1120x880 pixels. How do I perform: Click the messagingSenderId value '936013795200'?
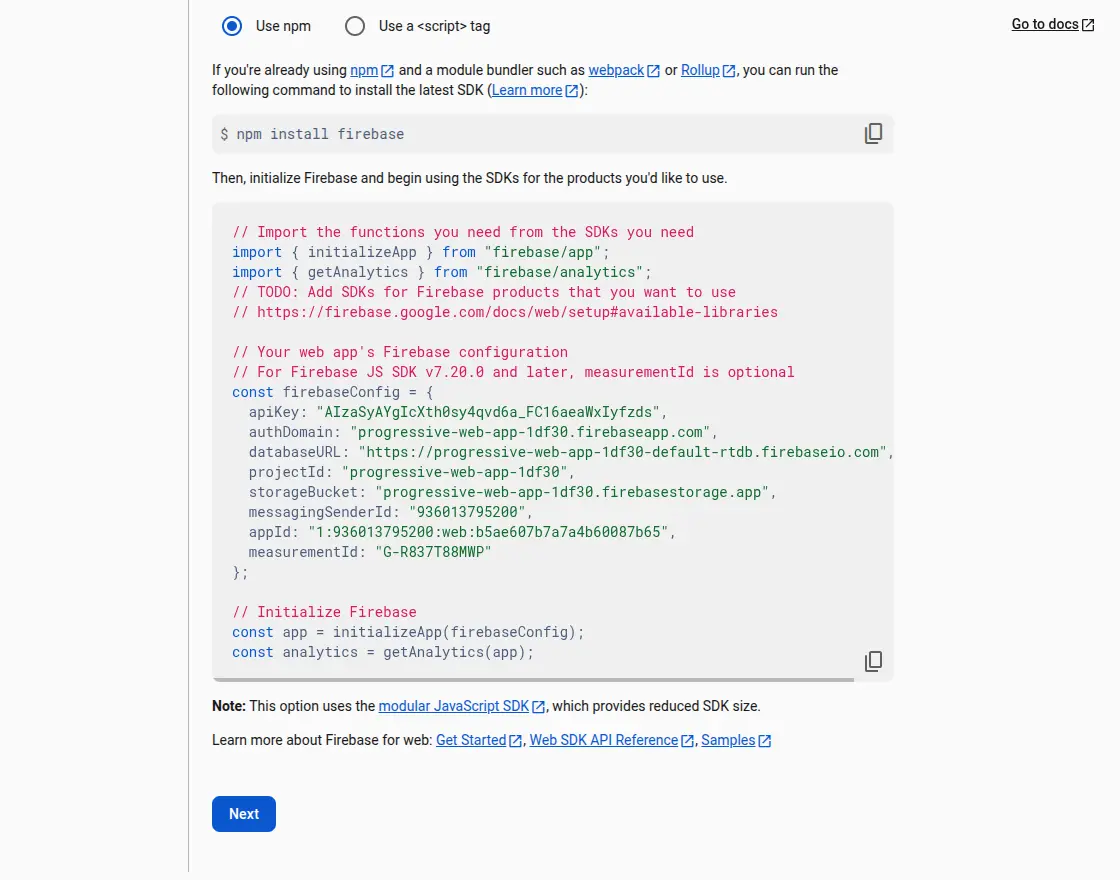coord(467,512)
